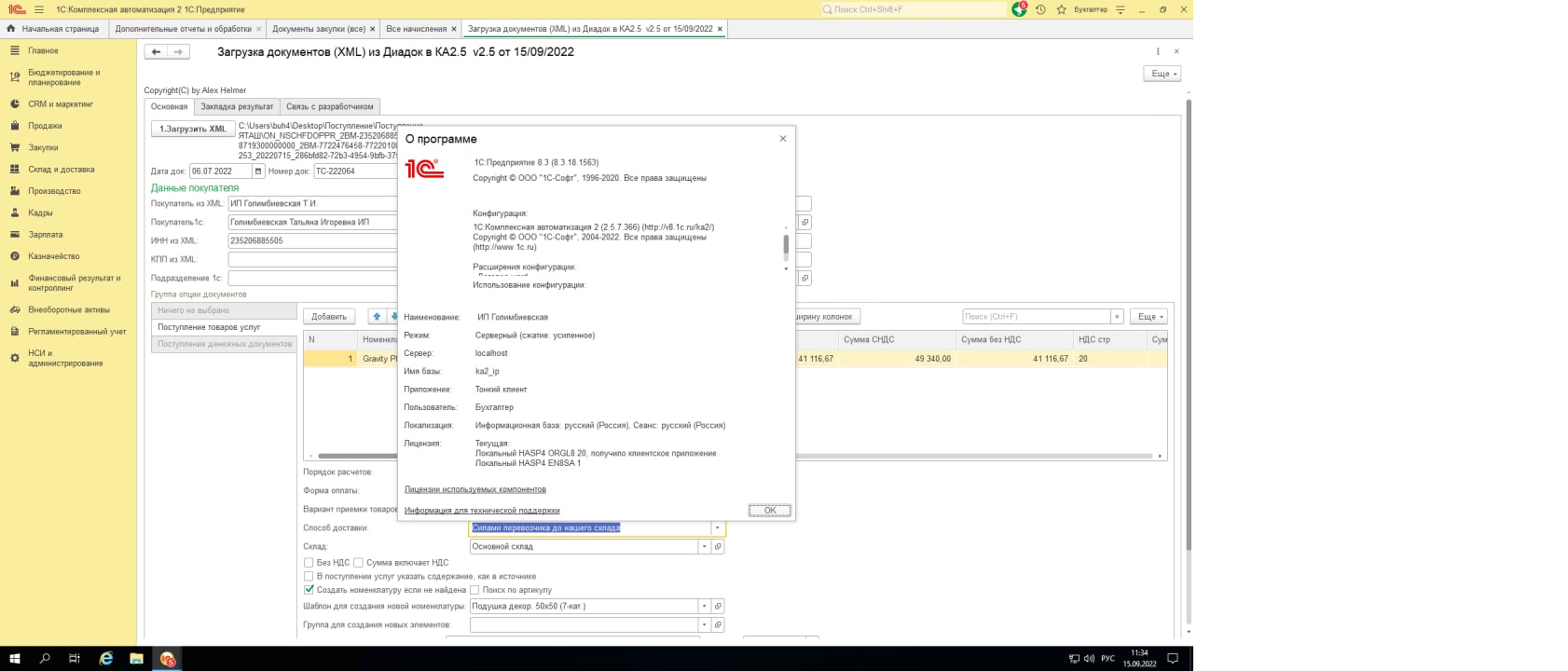Launch Internet Explorer from taskbar
1568x671 pixels.
(x=106, y=659)
